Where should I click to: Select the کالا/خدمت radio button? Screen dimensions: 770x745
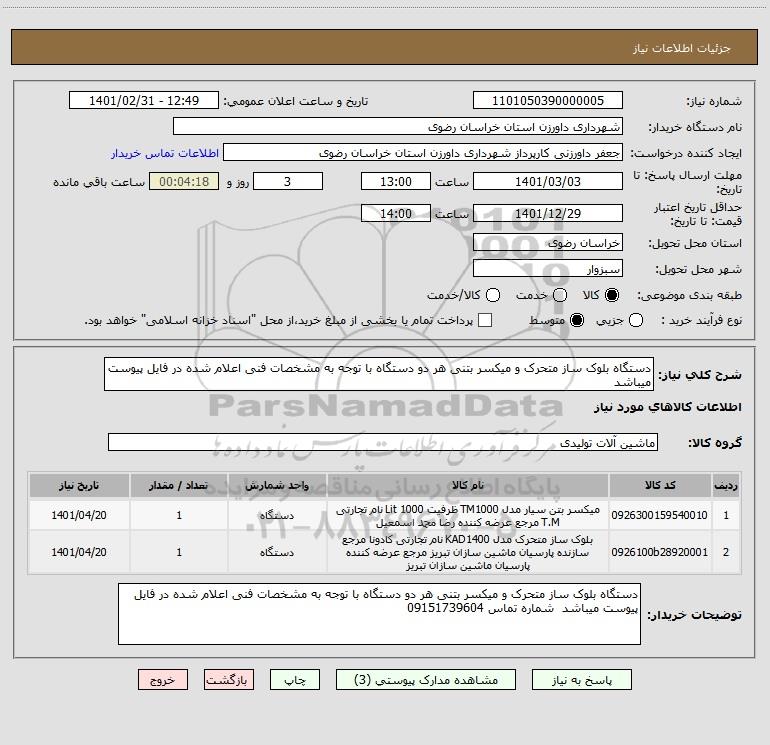(493, 295)
